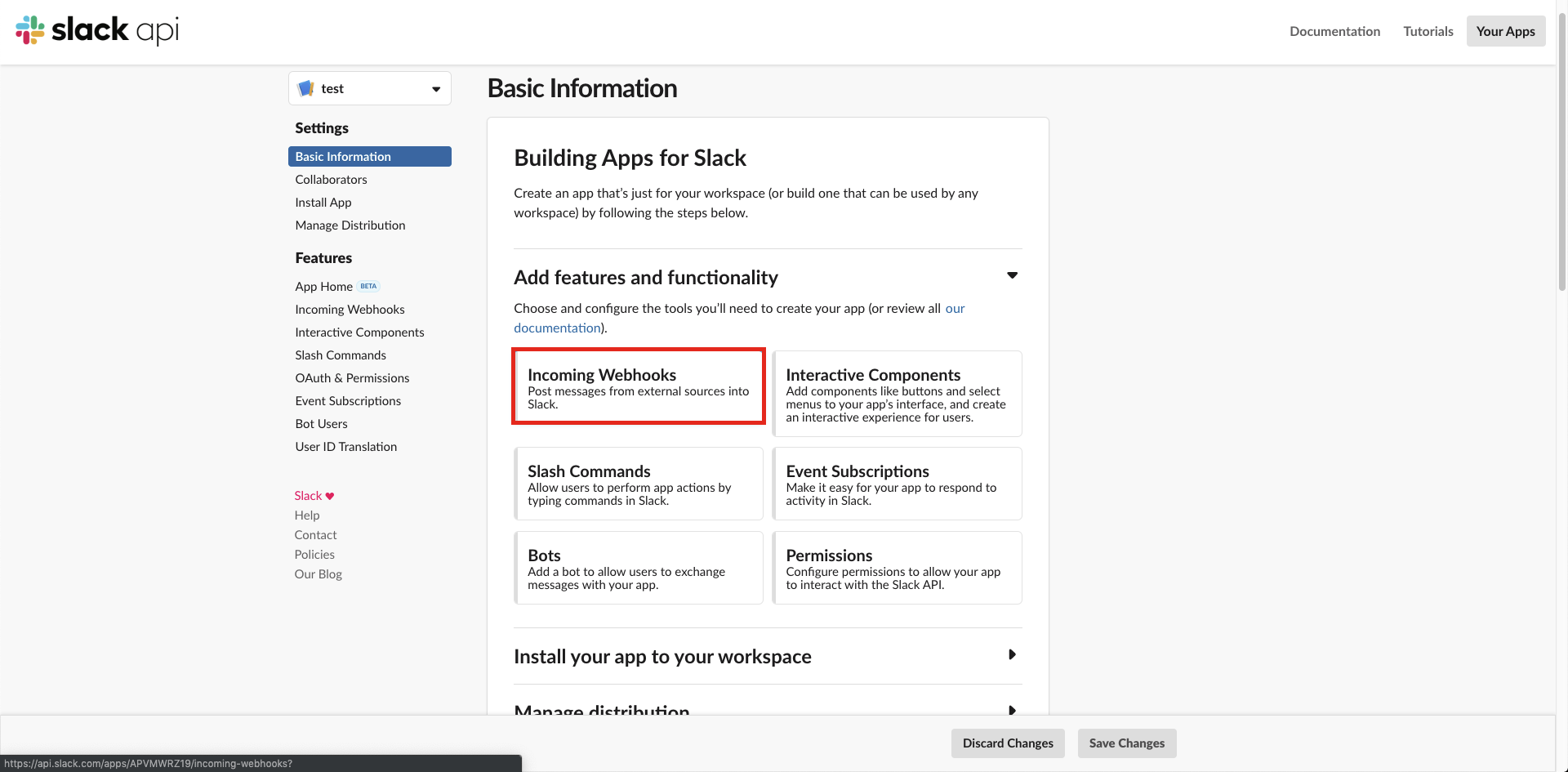This screenshot has height=772, width=1568.
Task: Select the Incoming Webhooks feature card
Action: point(639,386)
